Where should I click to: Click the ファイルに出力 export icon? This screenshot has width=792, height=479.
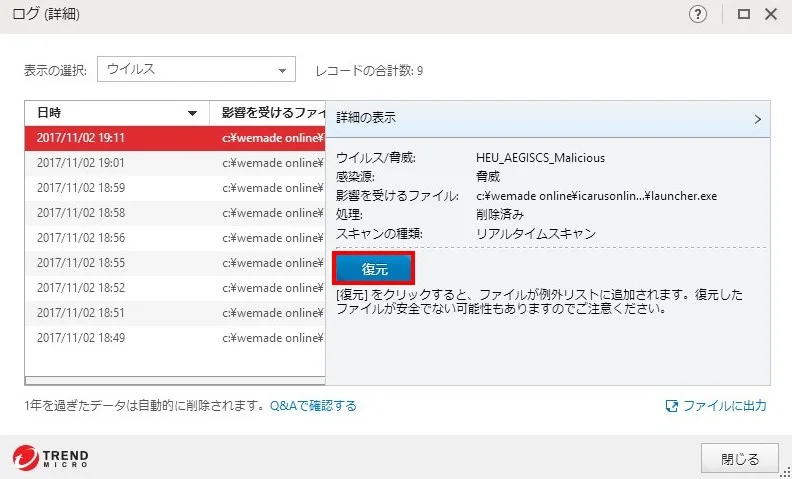(672, 406)
